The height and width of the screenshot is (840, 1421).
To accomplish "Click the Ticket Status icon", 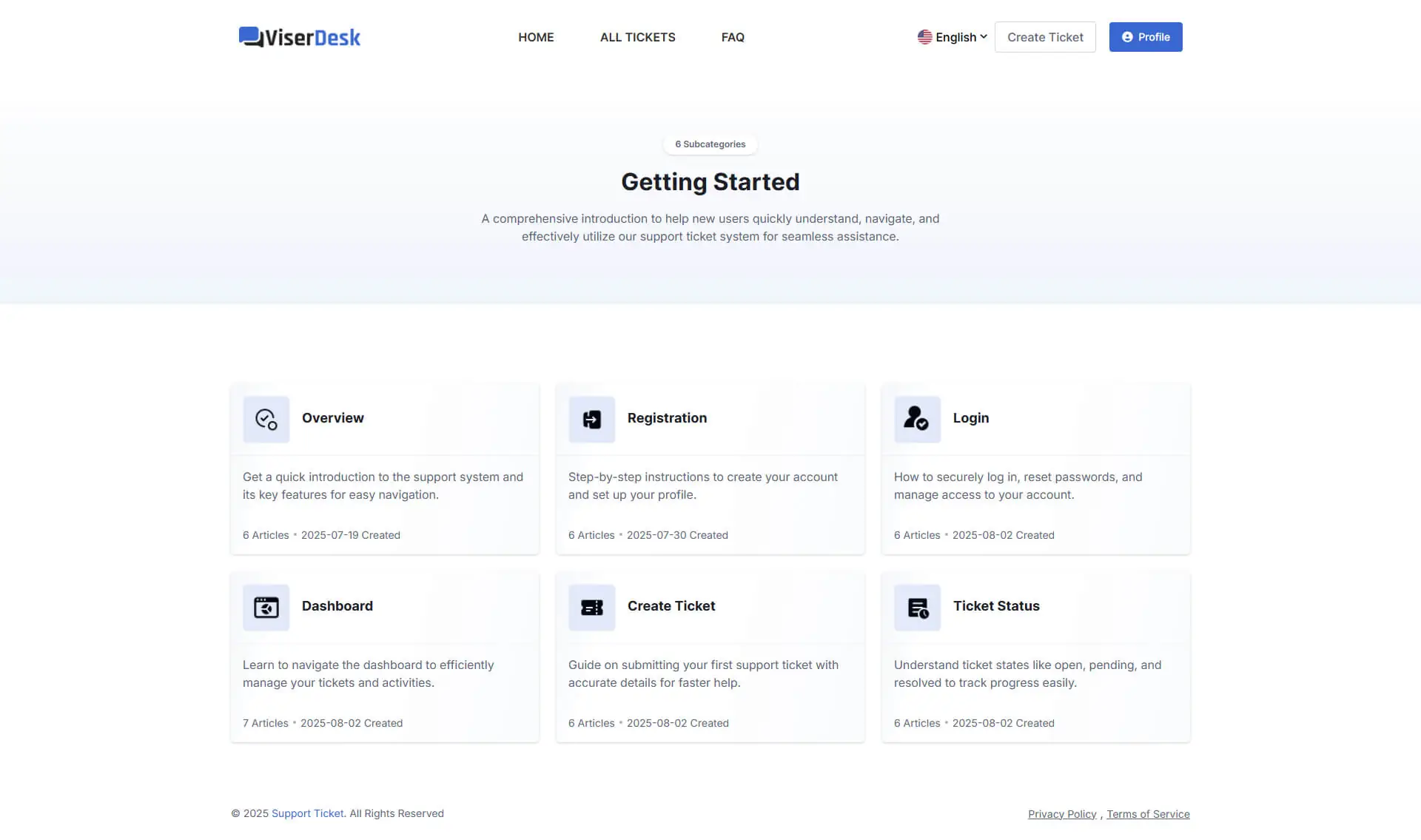I will 917,608.
